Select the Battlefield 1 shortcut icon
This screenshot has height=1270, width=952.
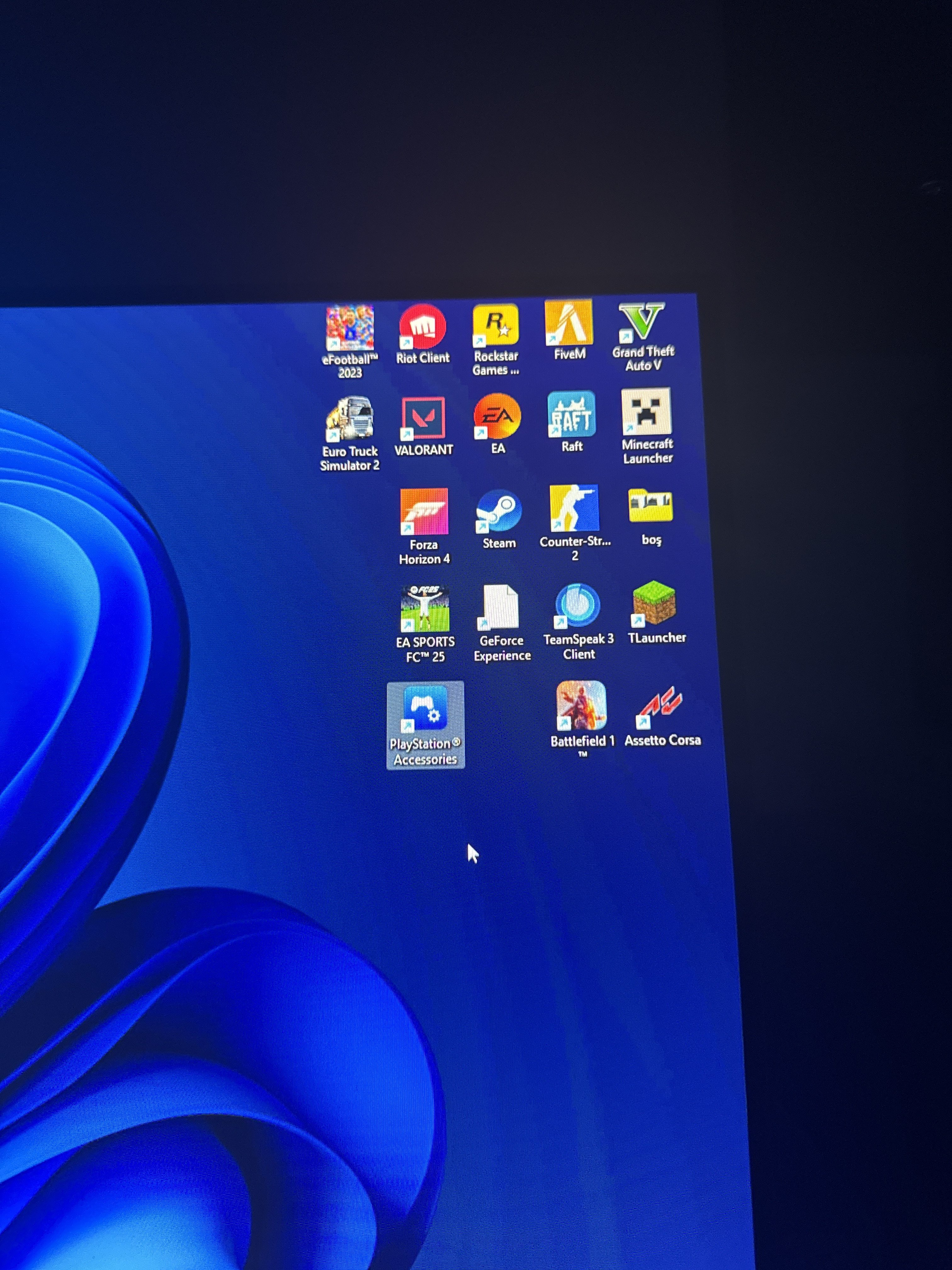[581, 706]
